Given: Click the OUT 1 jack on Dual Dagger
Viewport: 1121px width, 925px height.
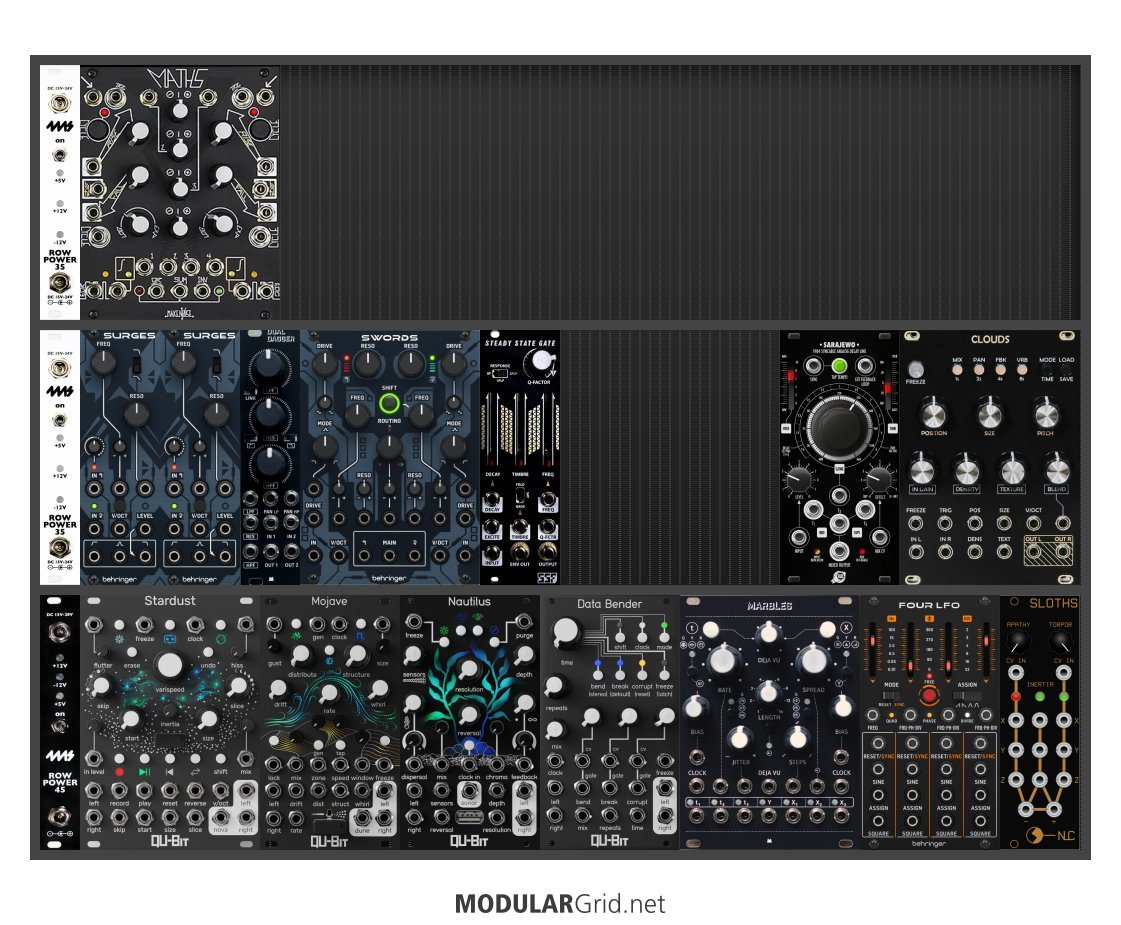Looking at the screenshot, I should tap(271, 551).
